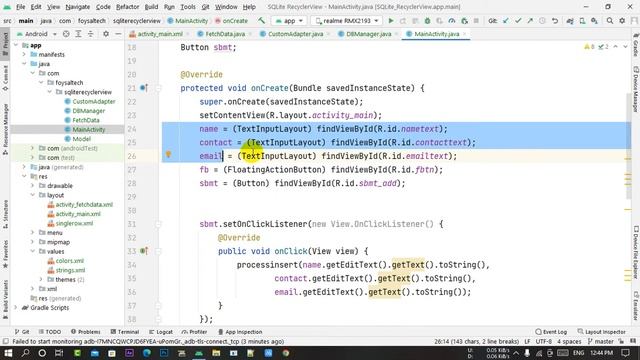Expand all icon in Project panel header
Viewport: 640px width, 360px height.
click(x=78, y=34)
